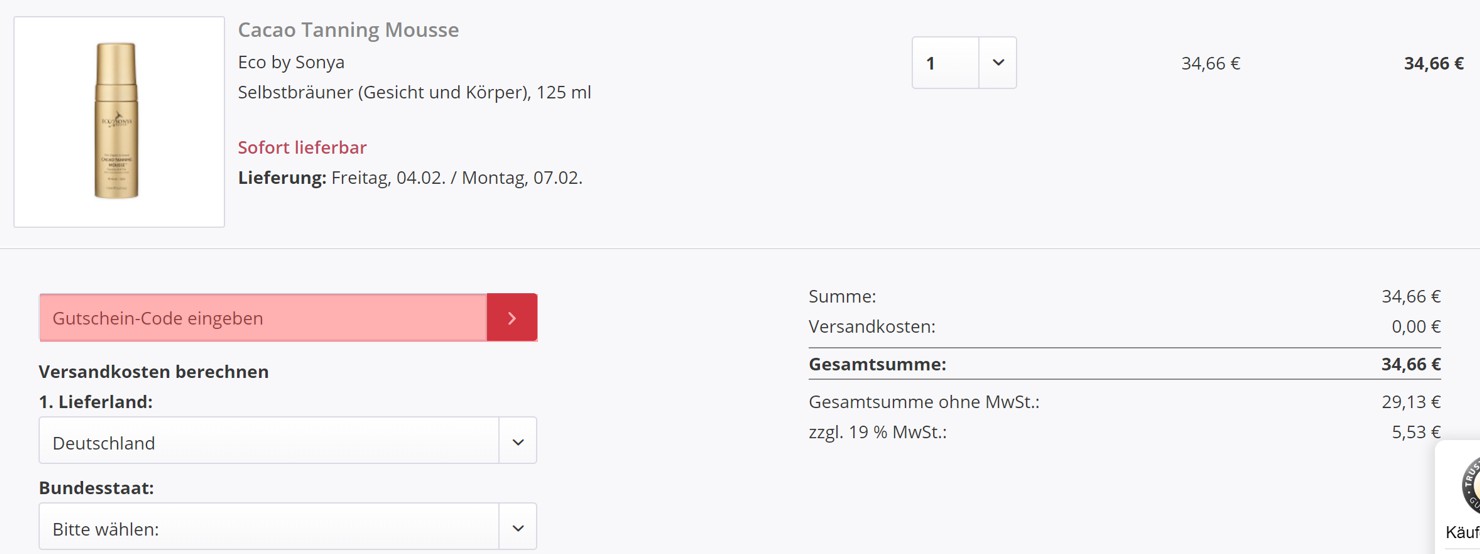The image size is (1480, 554).
Task: Click the quantity field showing 1
Action: click(945, 63)
